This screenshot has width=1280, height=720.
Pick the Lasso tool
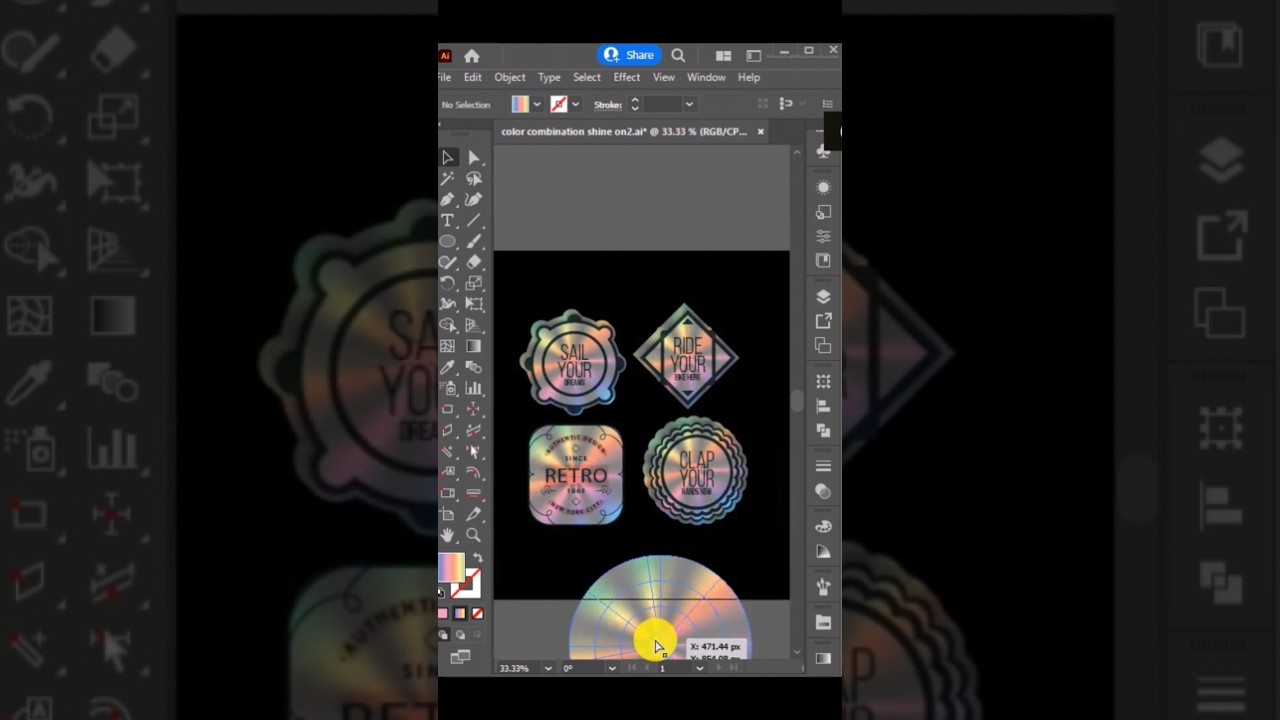474,179
